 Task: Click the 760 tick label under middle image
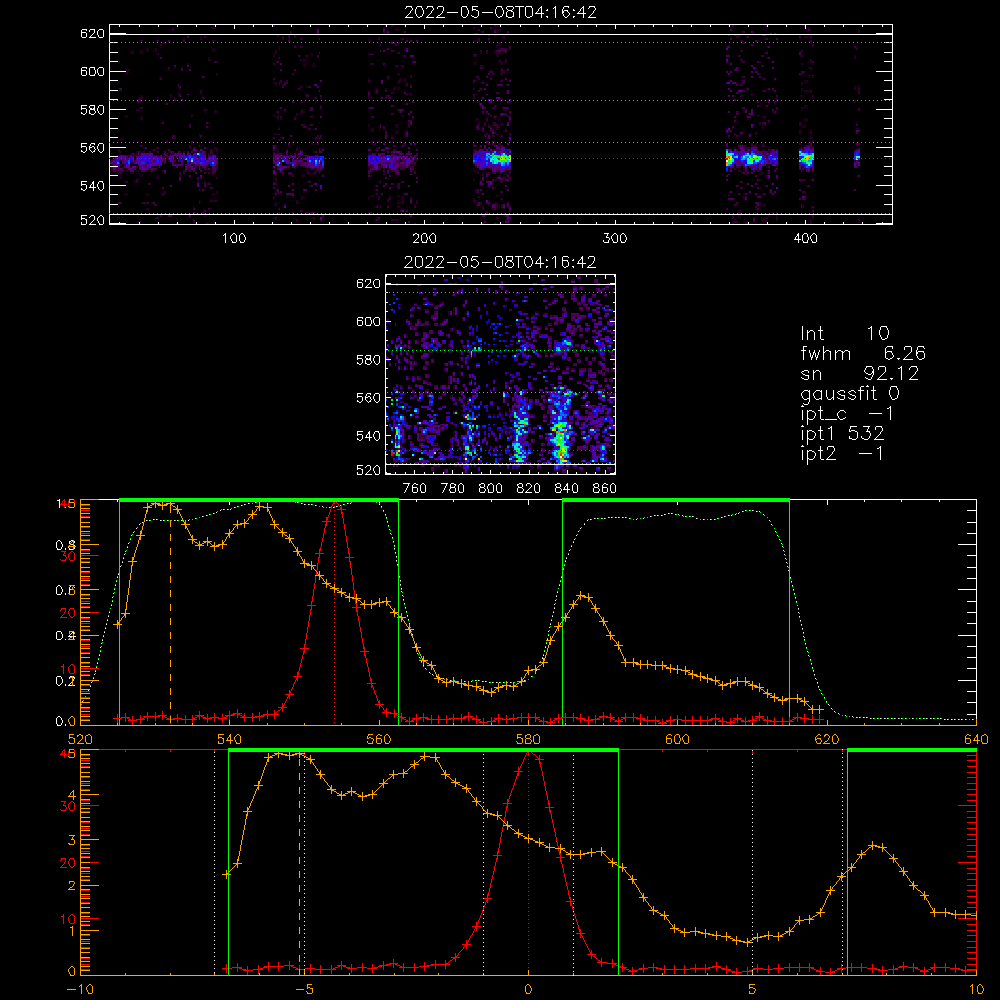(x=415, y=489)
